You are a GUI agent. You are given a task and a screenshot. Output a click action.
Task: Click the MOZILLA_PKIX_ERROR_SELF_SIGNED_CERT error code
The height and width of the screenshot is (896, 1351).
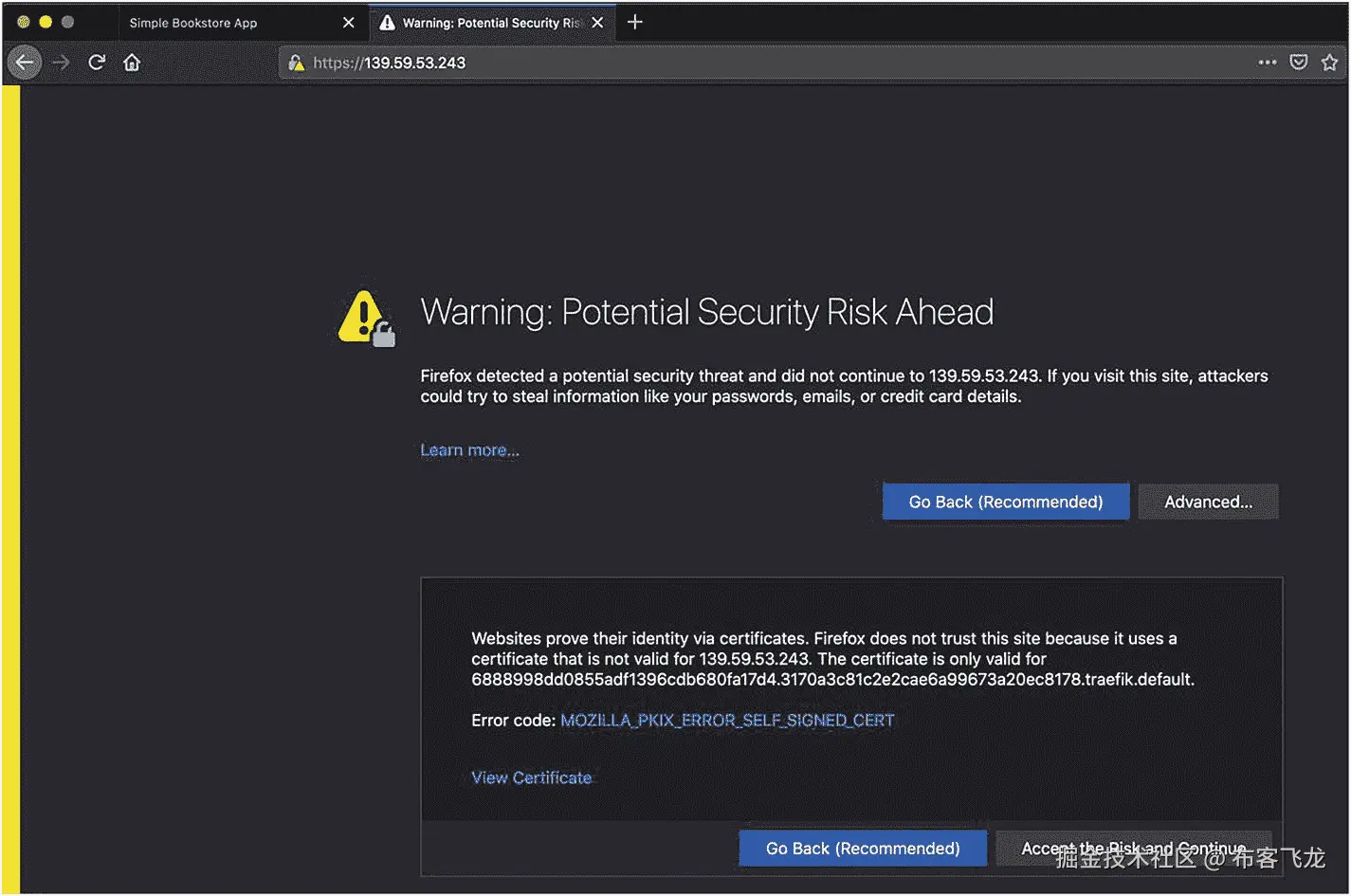pos(727,721)
